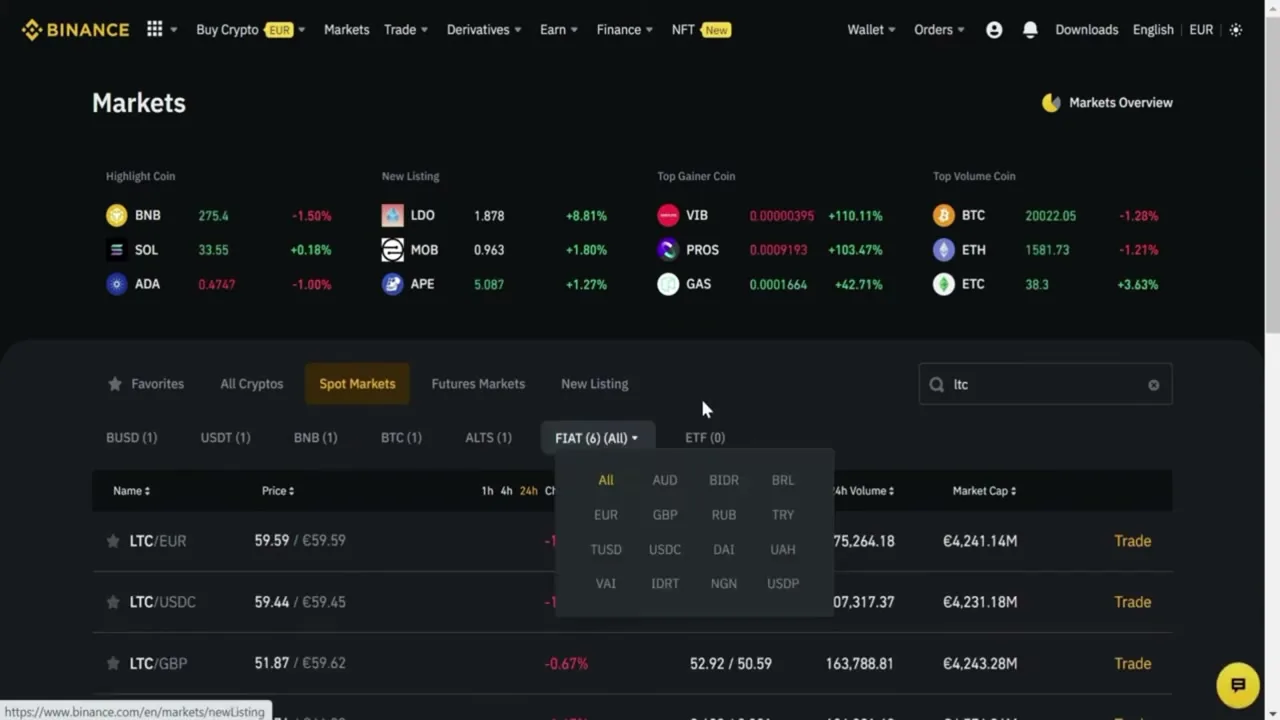Select All in the fiat list
This screenshot has height=720, width=1280.
(x=606, y=481)
